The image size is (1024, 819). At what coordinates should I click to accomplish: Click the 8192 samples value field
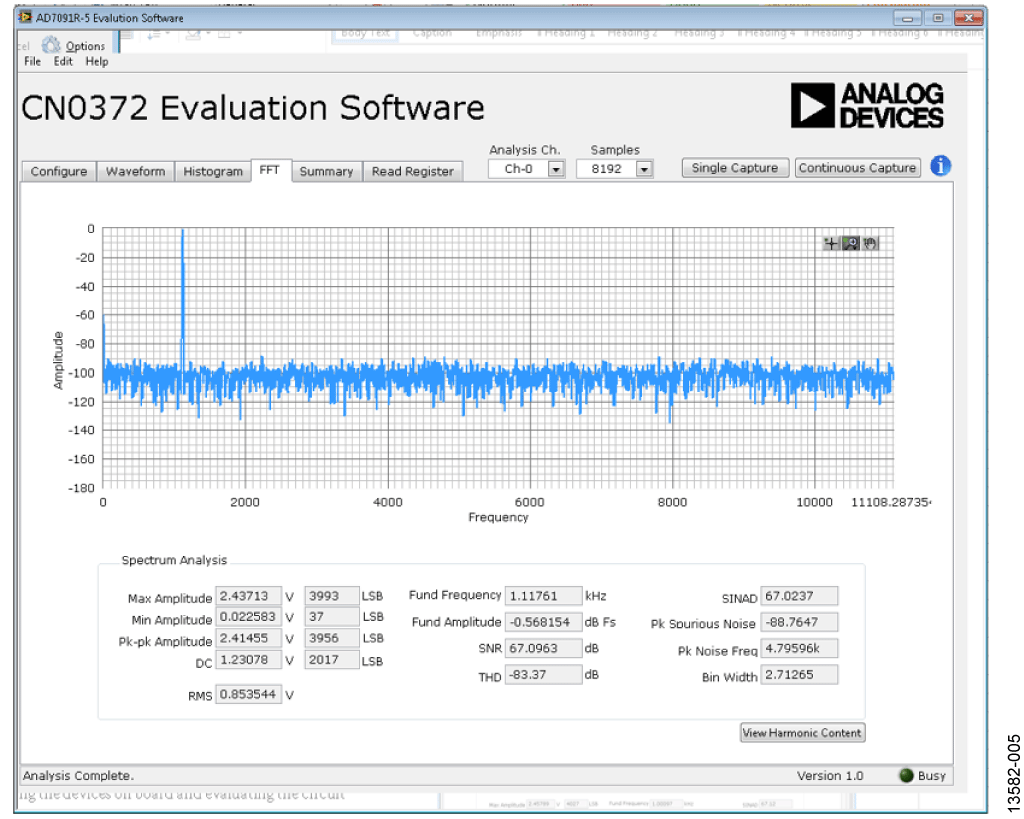pyautogui.click(x=607, y=169)
